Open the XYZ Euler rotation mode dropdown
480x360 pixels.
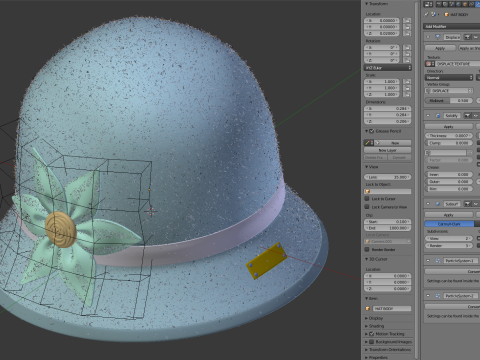(x=388, y=68)
